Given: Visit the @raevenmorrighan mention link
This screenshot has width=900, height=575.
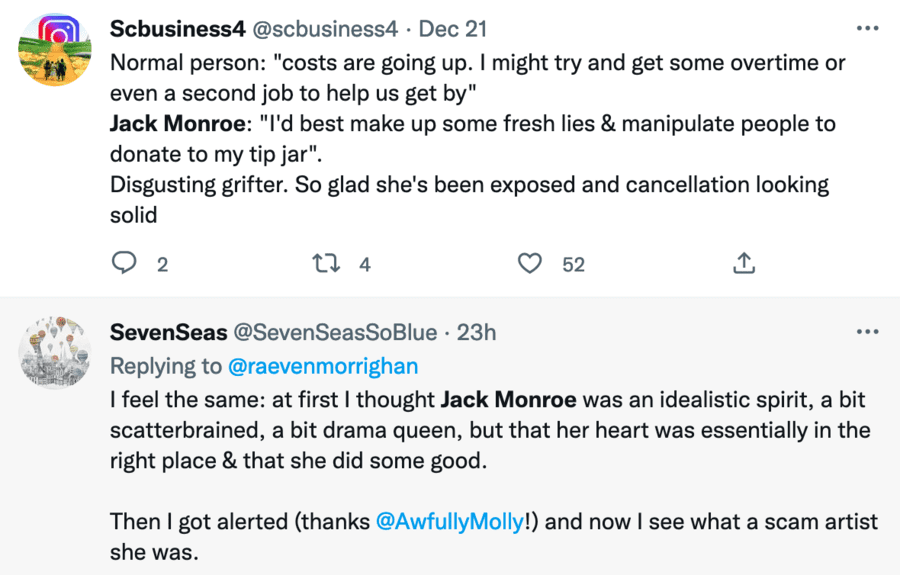Looking at the screenshot, I should pos(323,366).
